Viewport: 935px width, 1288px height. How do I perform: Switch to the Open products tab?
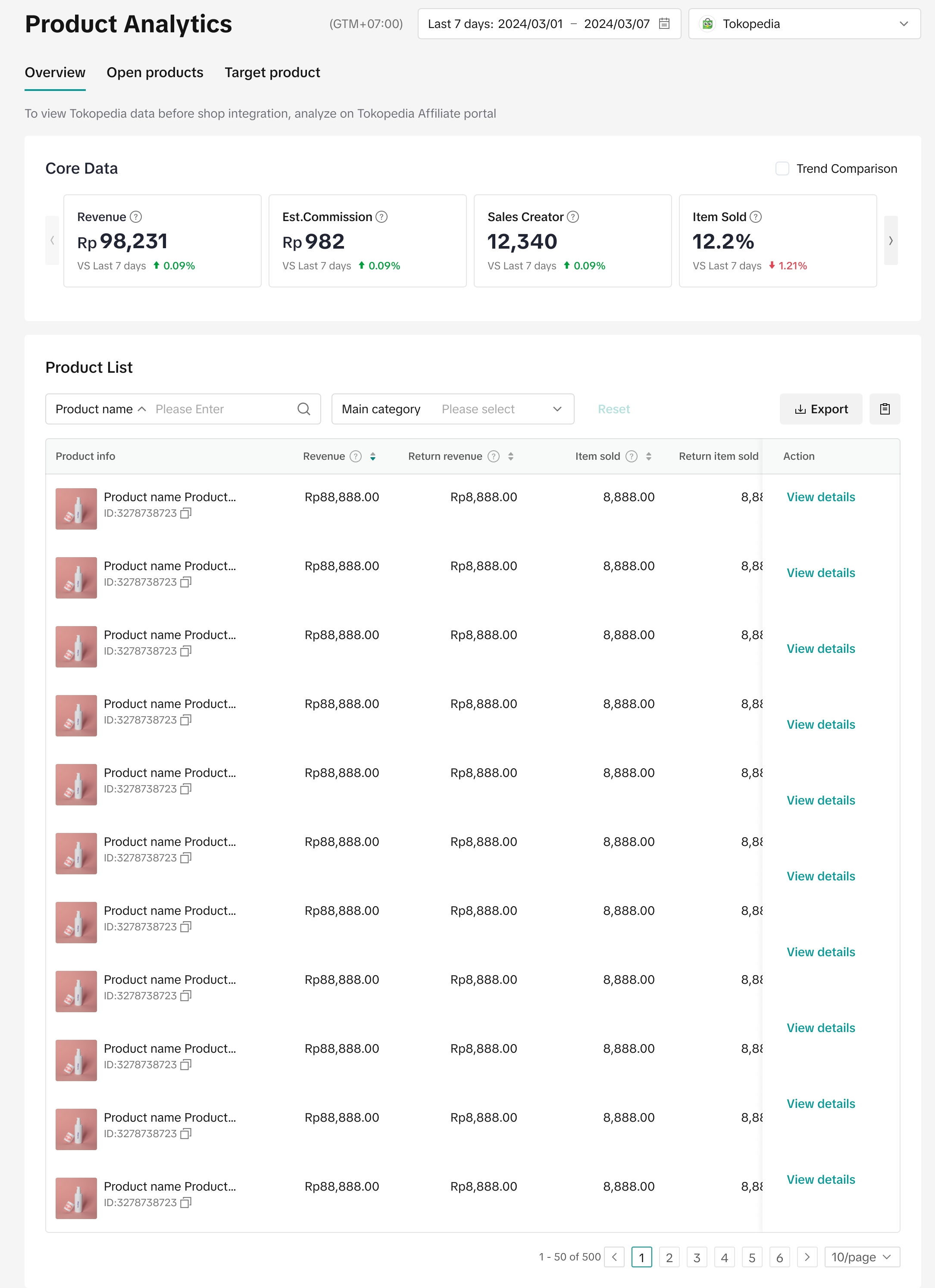coord(154,73)
